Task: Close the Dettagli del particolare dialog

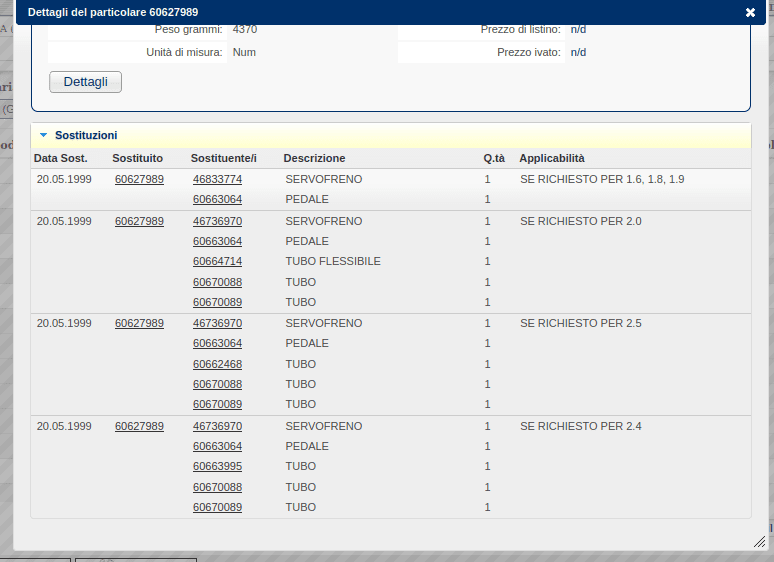Action: coord(750,12)
